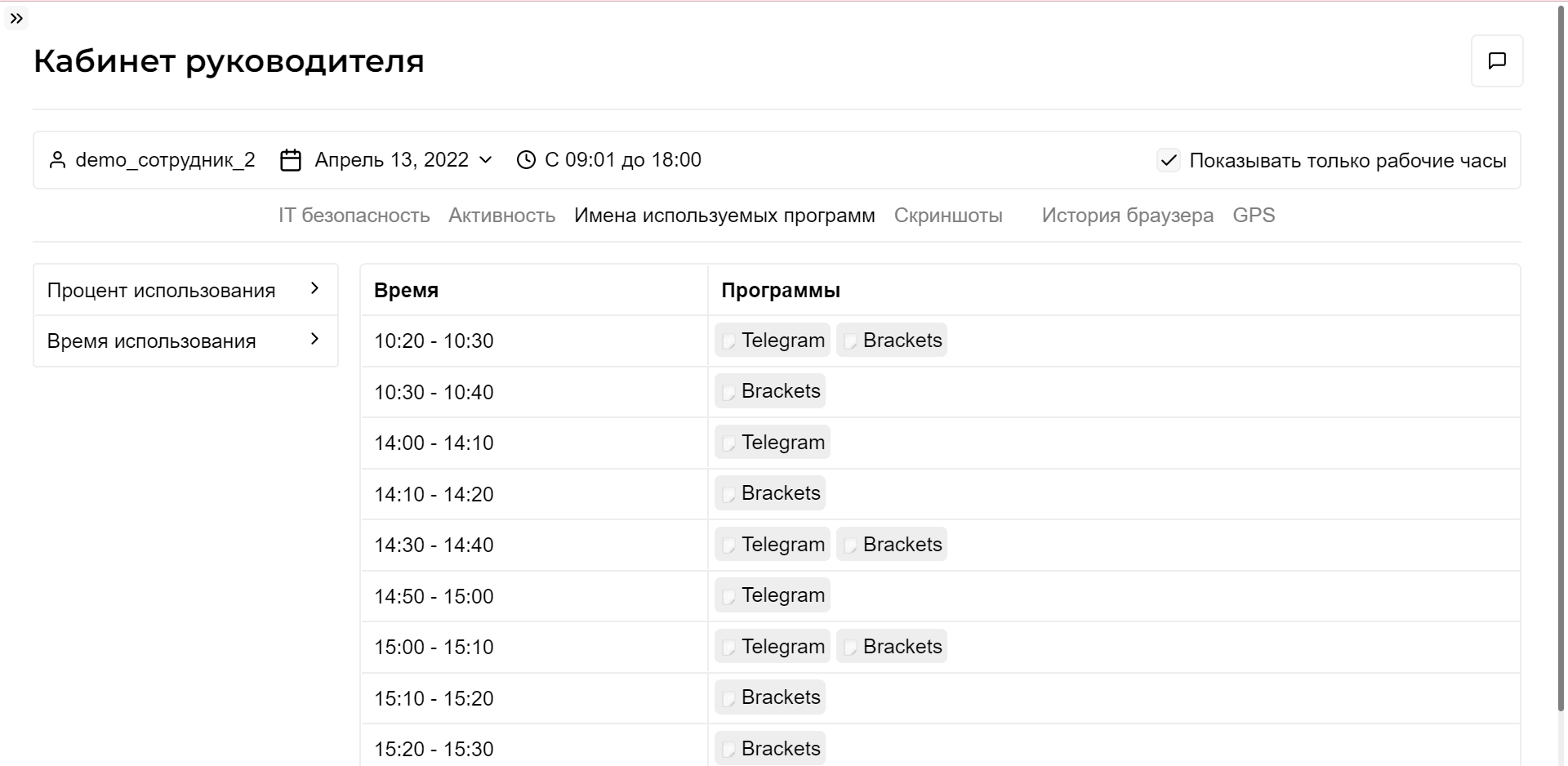The image size is (1568, 766).
Task: Click the user icon beside demo_сотрудник_2
Action: 57,160
